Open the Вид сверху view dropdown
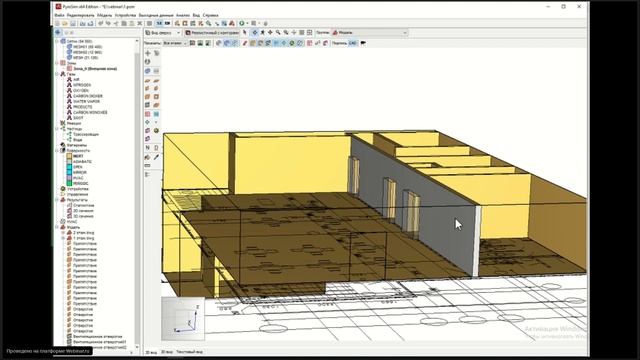This screenshot has height=360, width=640. point(163,33)
